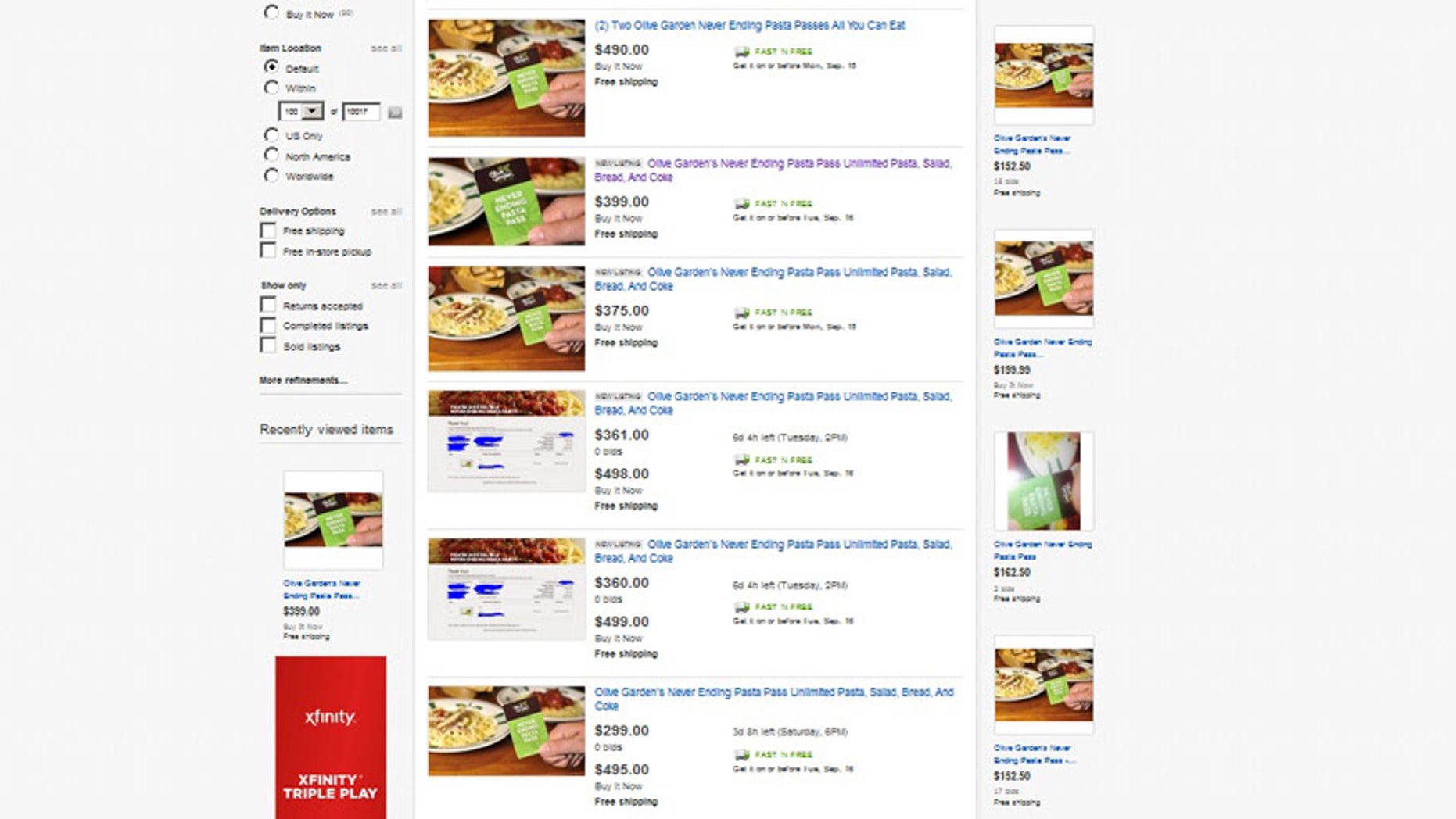Tick the Returns accepted checkbox
Image resolution: width=1456 pixels, height=819 pixels.
[268, 305]
